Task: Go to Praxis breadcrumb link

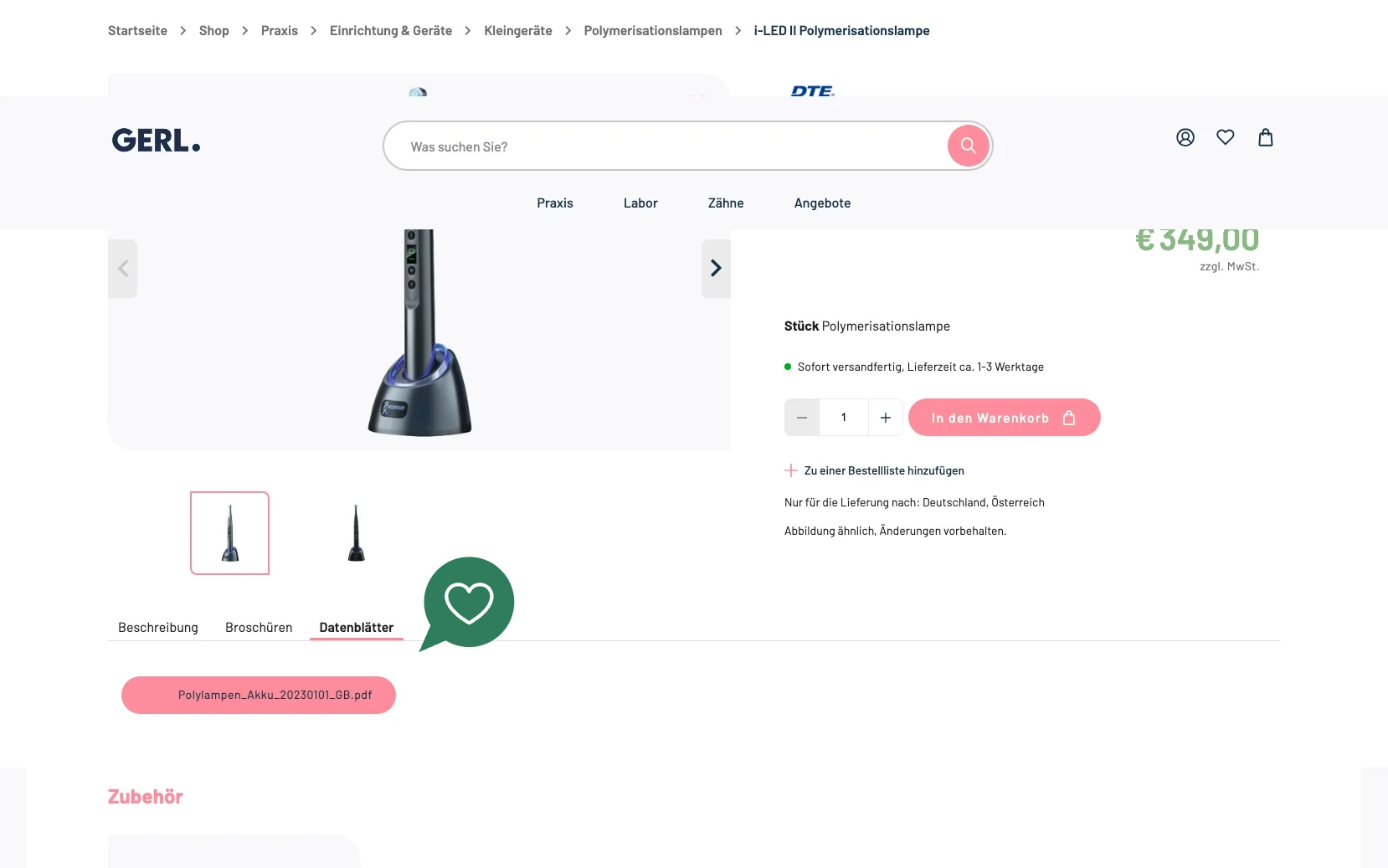Action: point(280,31)
